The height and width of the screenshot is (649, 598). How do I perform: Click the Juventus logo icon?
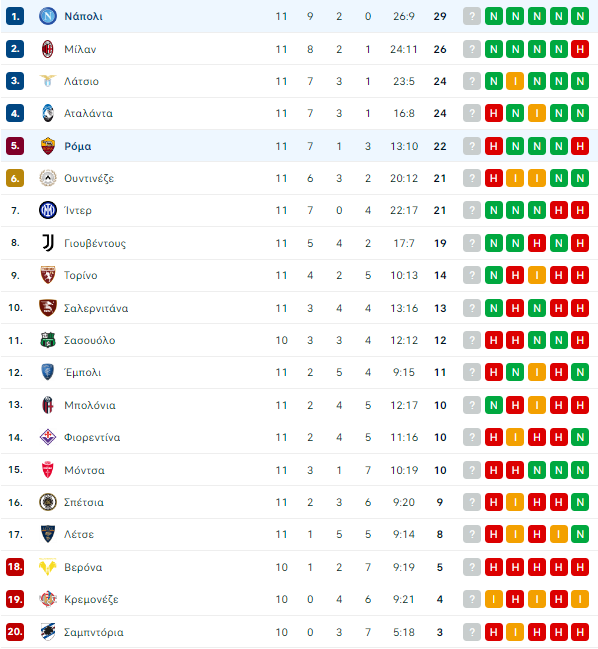pos(48,243)
